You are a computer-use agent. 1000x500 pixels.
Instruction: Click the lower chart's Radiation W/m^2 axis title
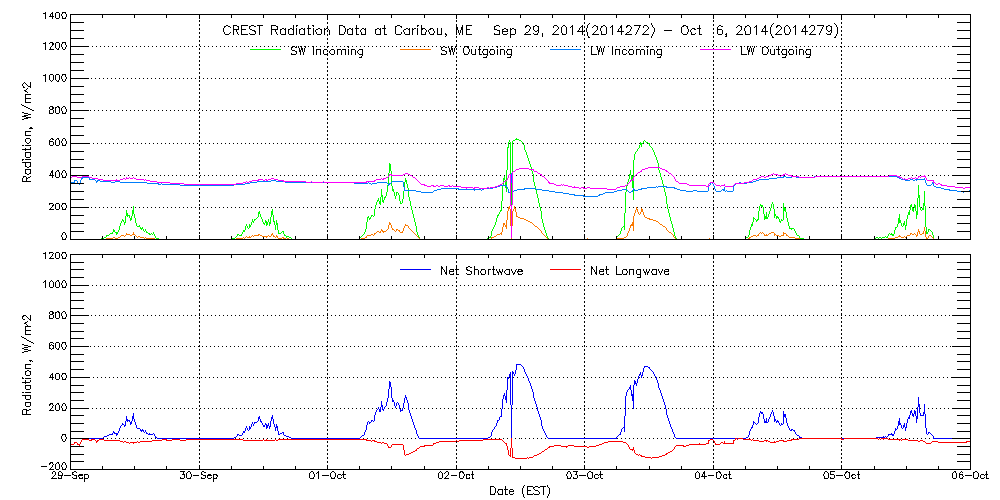coord(28,360)
